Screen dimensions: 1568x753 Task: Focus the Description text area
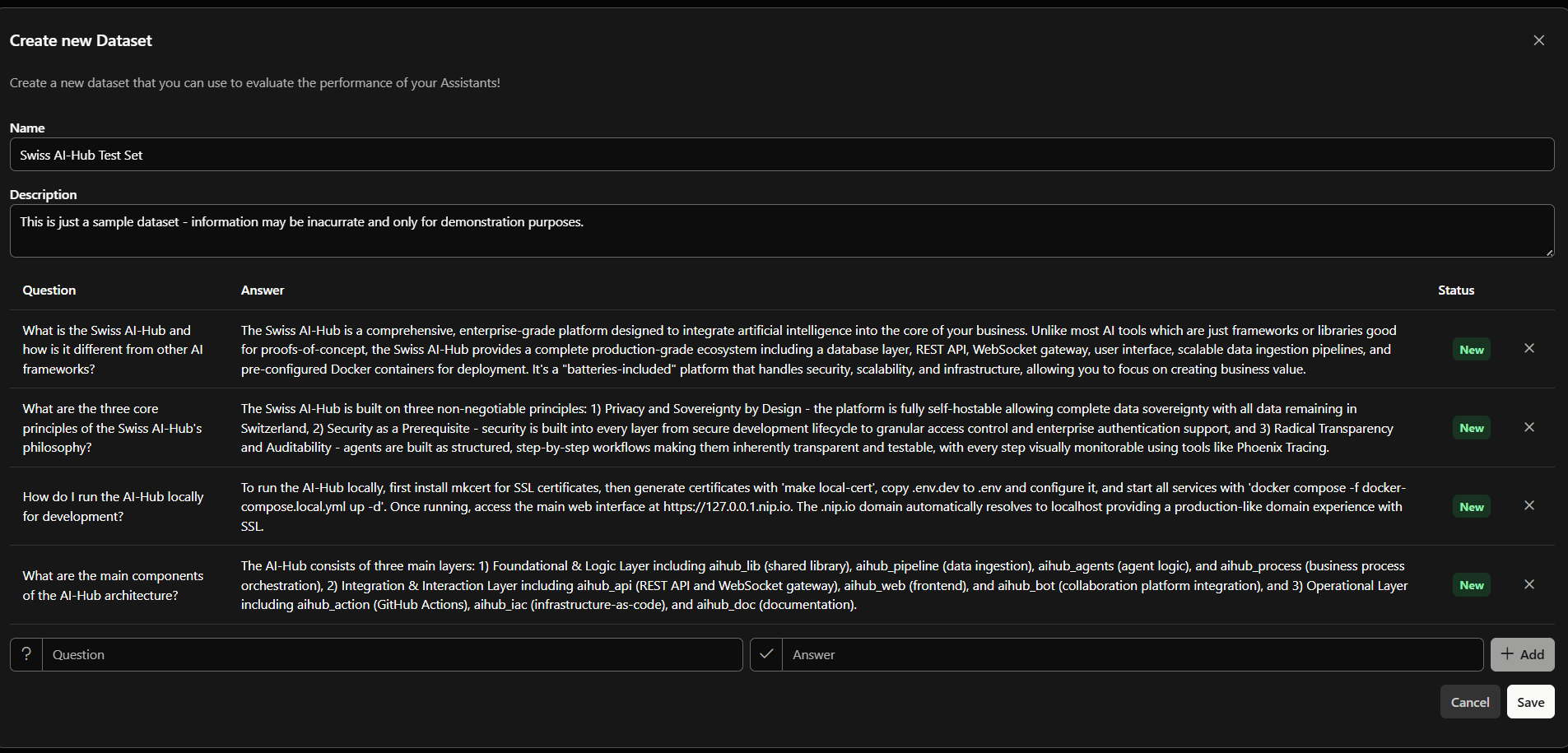pyautogui.click(x=782, y=230)
